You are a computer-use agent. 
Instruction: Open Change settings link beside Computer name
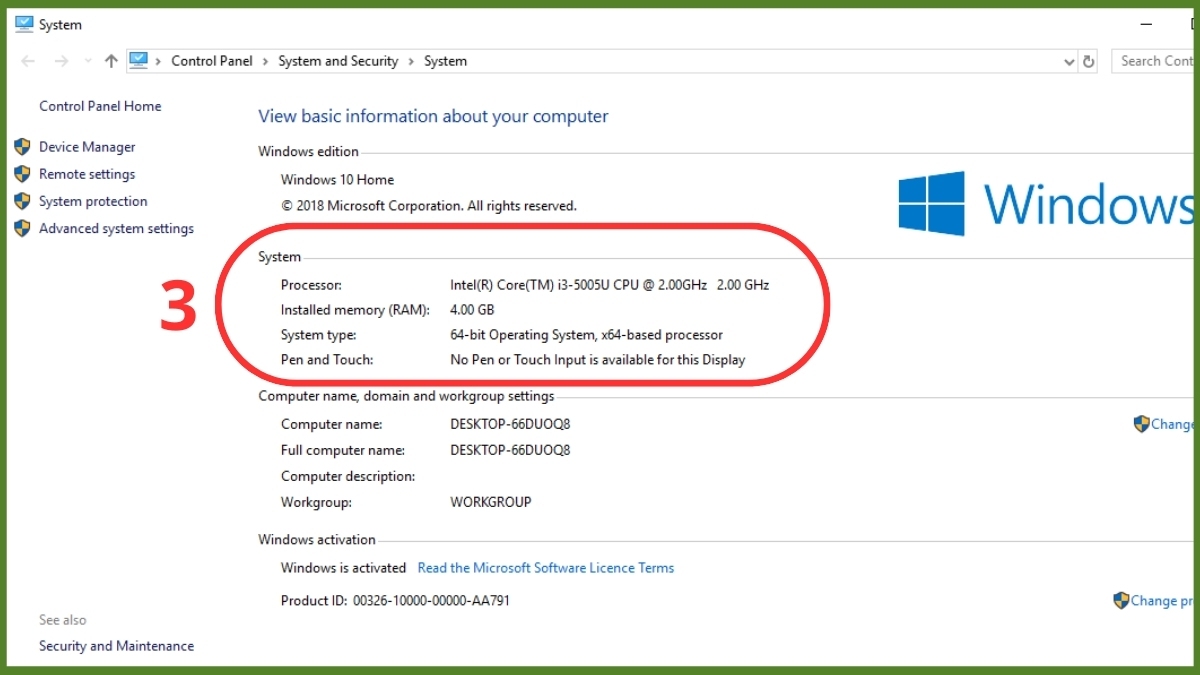1172,424
